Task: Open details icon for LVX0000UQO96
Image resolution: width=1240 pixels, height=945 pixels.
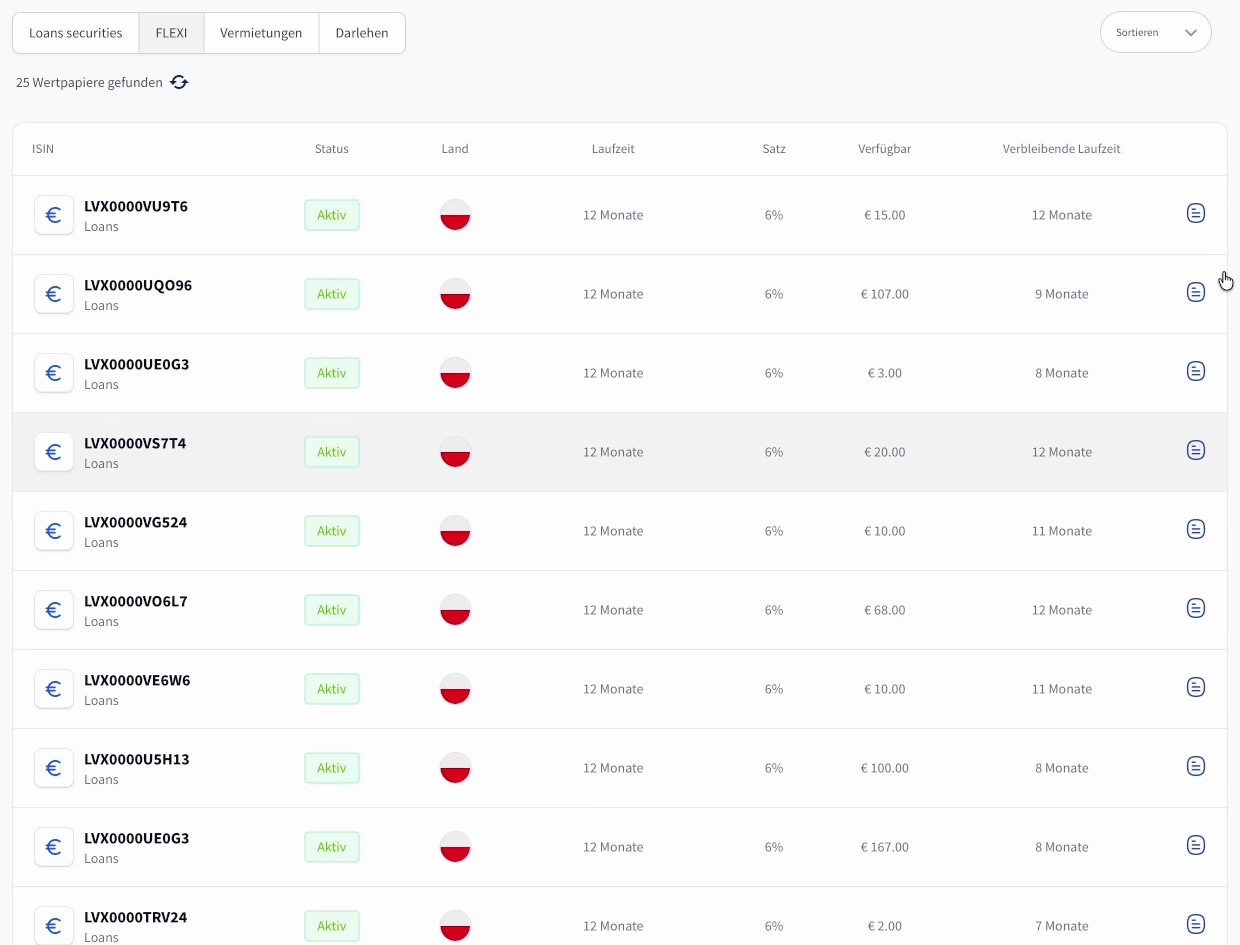Action: pos(1195,292)
